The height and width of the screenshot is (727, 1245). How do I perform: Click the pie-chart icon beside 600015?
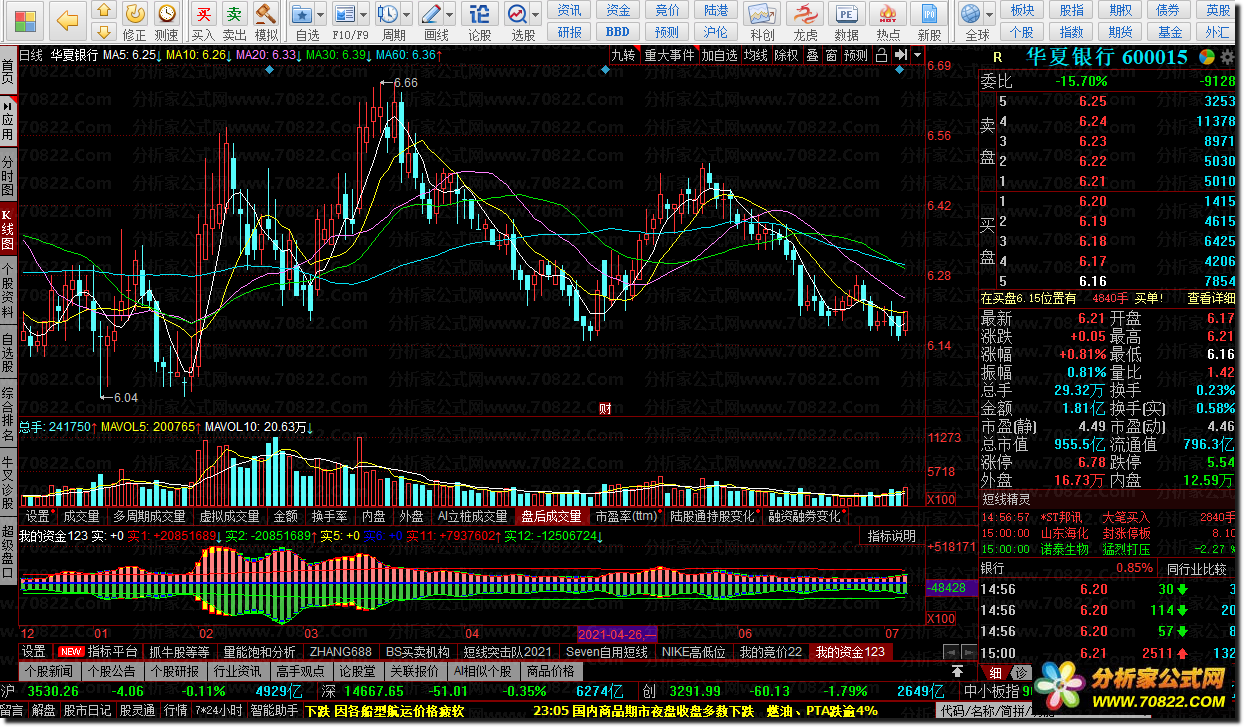point(1208,57)
